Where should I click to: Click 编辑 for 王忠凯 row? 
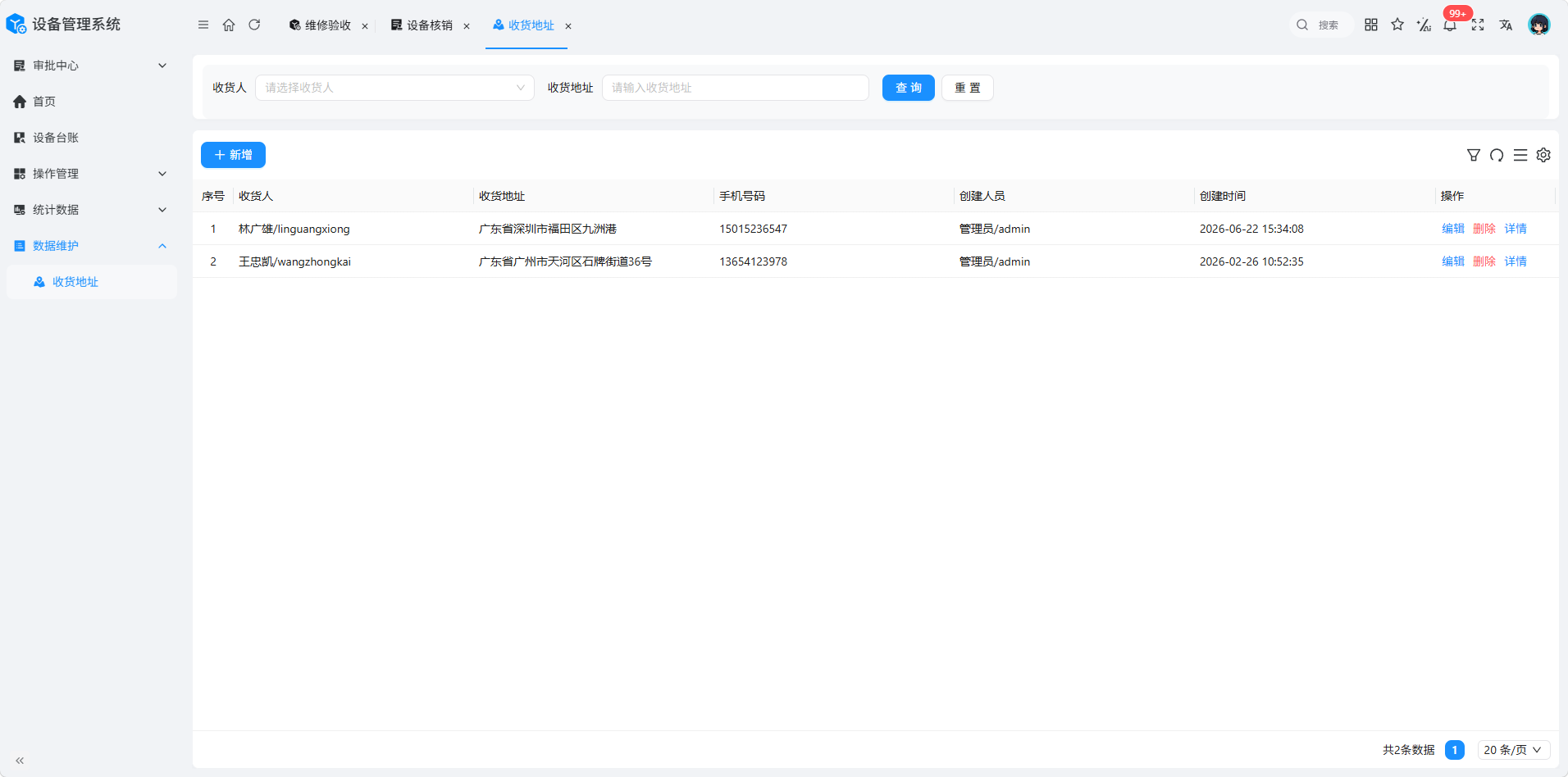1453,261
